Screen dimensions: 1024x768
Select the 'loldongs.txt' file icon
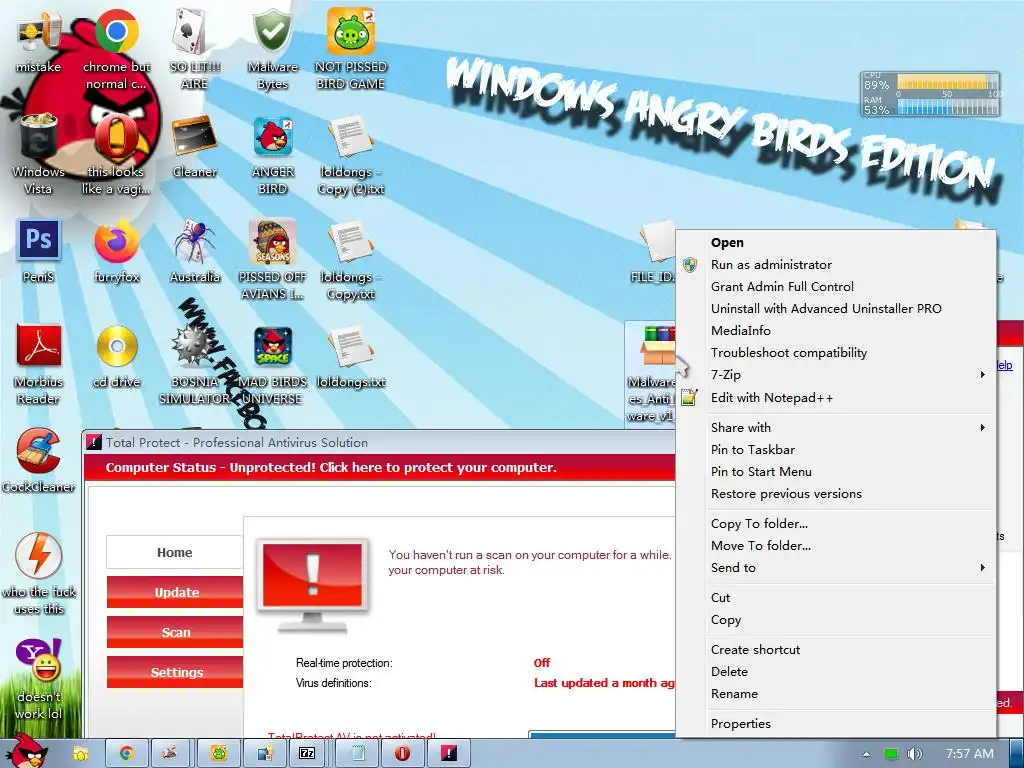(351, 356)
